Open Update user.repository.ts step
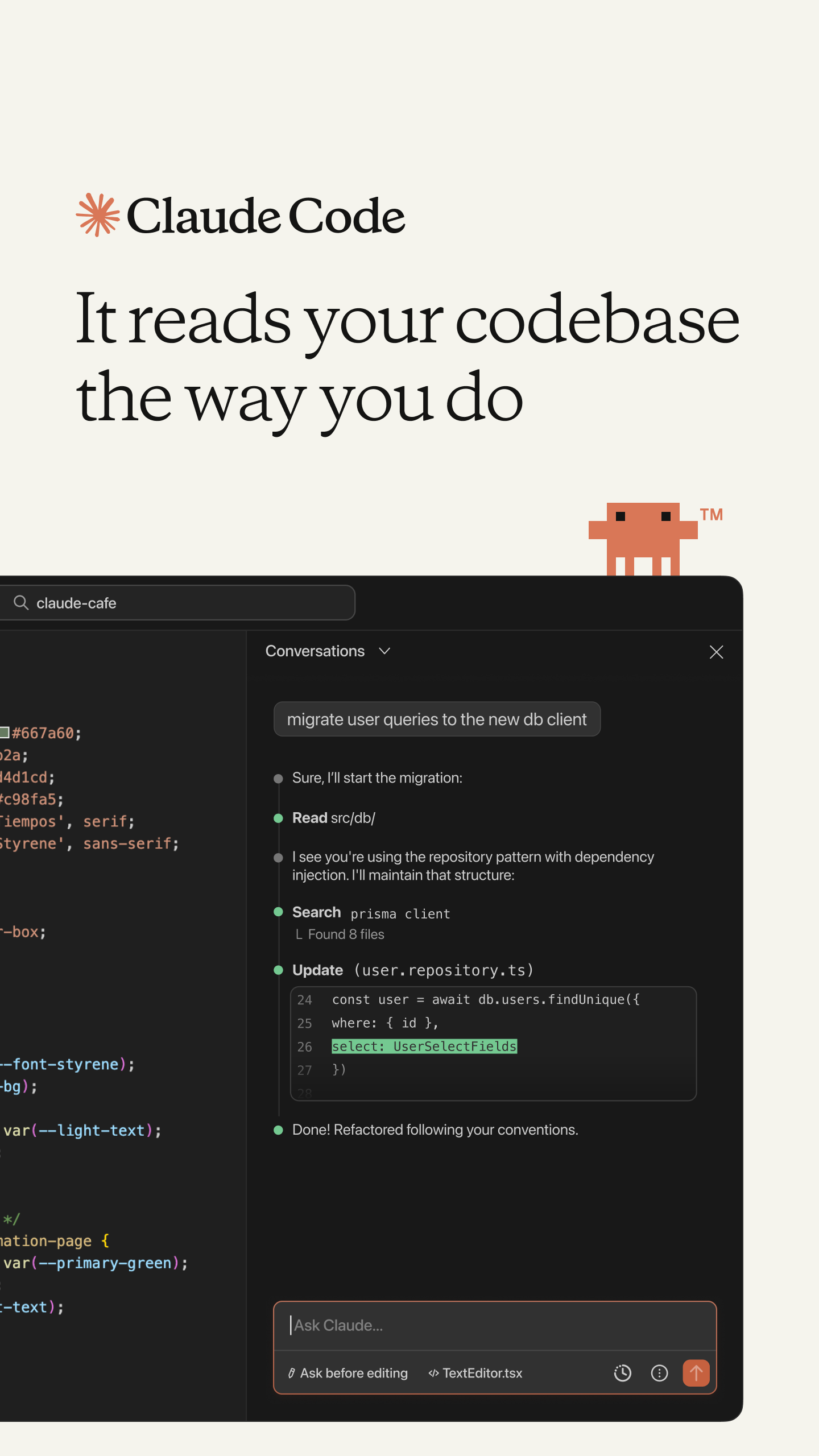Viewport: 819px width, 1456px height. coord(413,970)
